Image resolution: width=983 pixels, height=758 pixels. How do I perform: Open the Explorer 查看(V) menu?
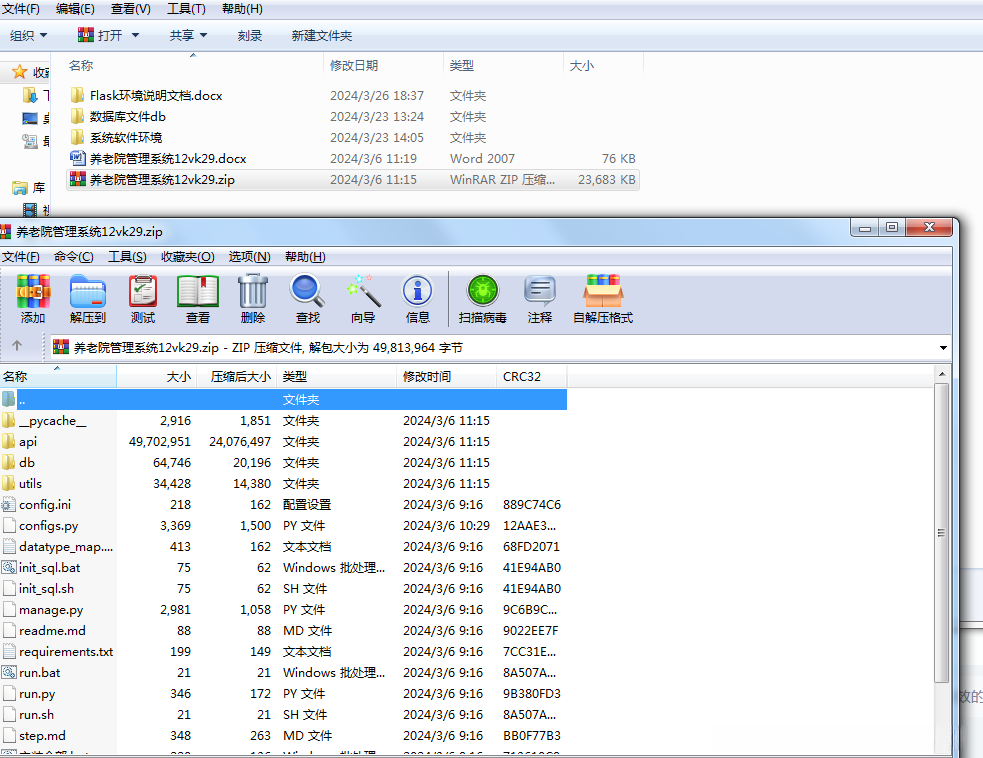click(130, 9)
